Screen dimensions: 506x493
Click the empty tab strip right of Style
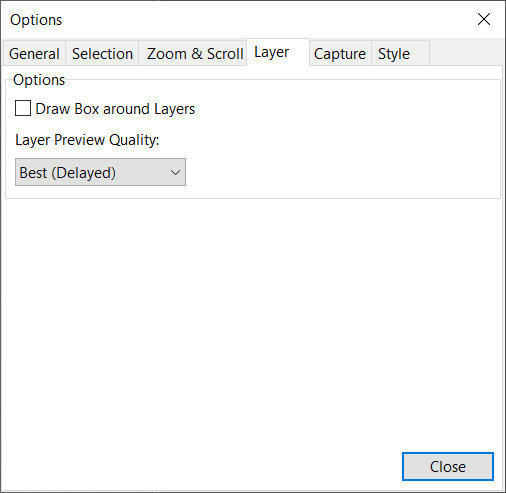click(x=466, y=53)
